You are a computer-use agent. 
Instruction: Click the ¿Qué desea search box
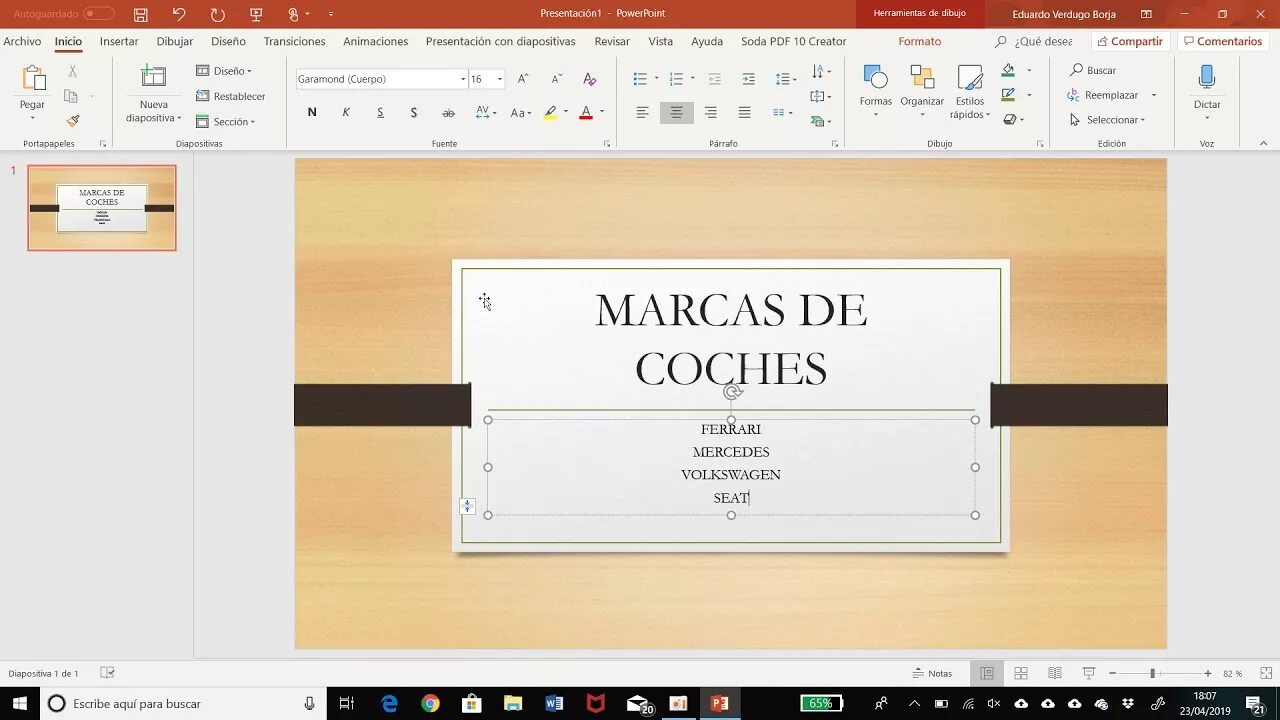pyautogui.click(x=1034, y=41)
